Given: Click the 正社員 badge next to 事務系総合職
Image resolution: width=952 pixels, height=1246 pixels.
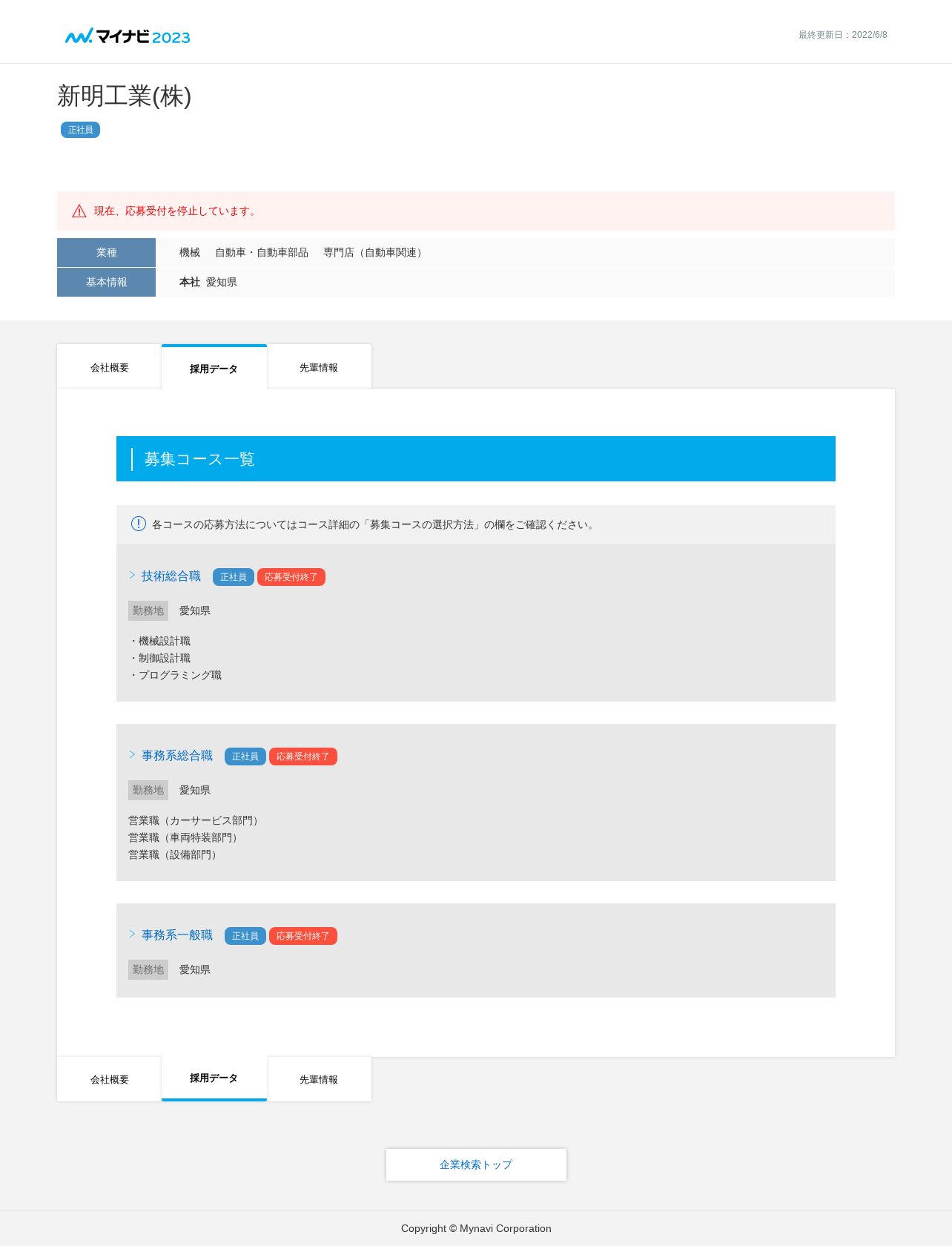Looking at the screenshot, I should coord(245,756).
